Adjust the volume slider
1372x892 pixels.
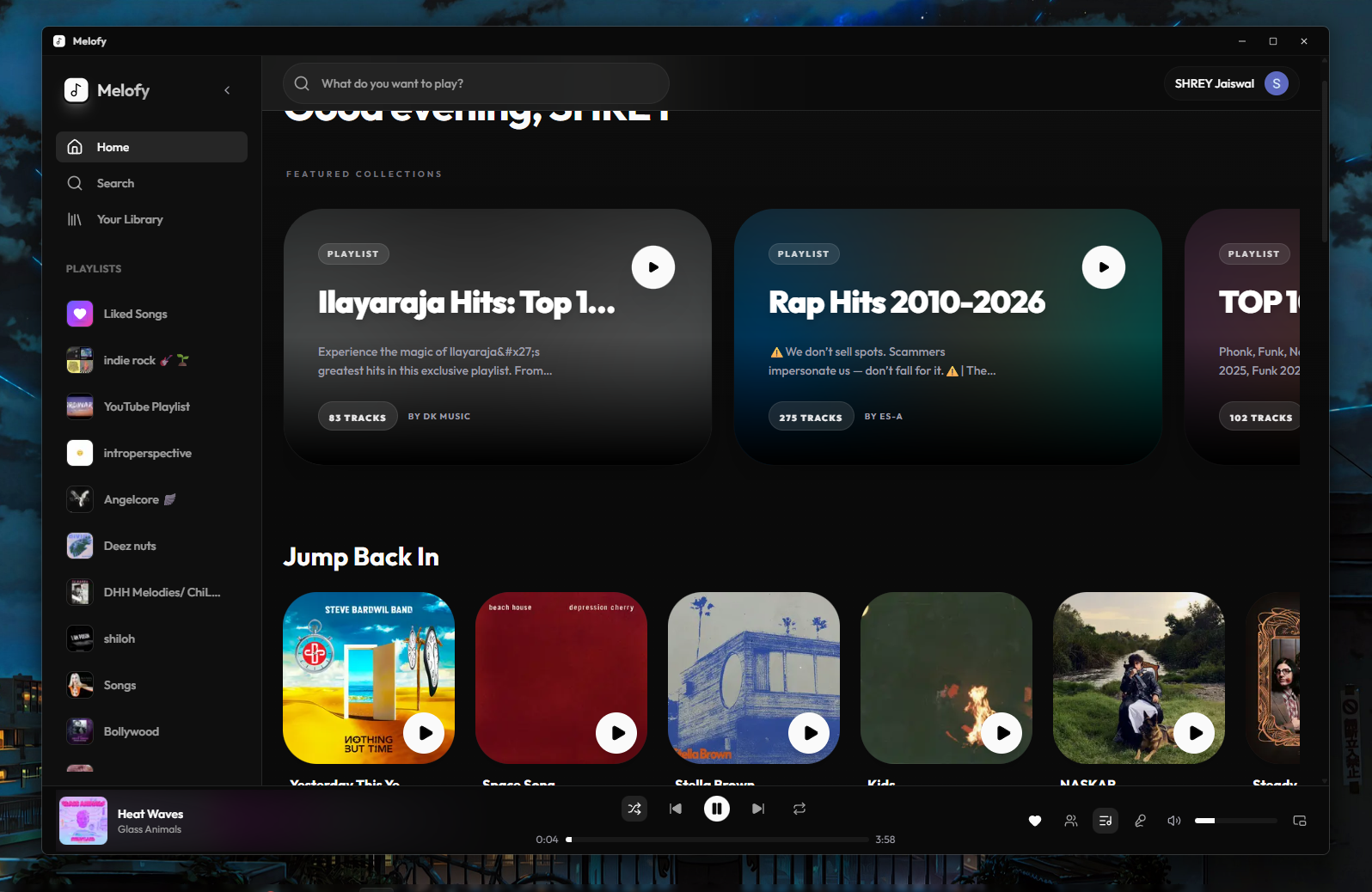[1236, 821]
